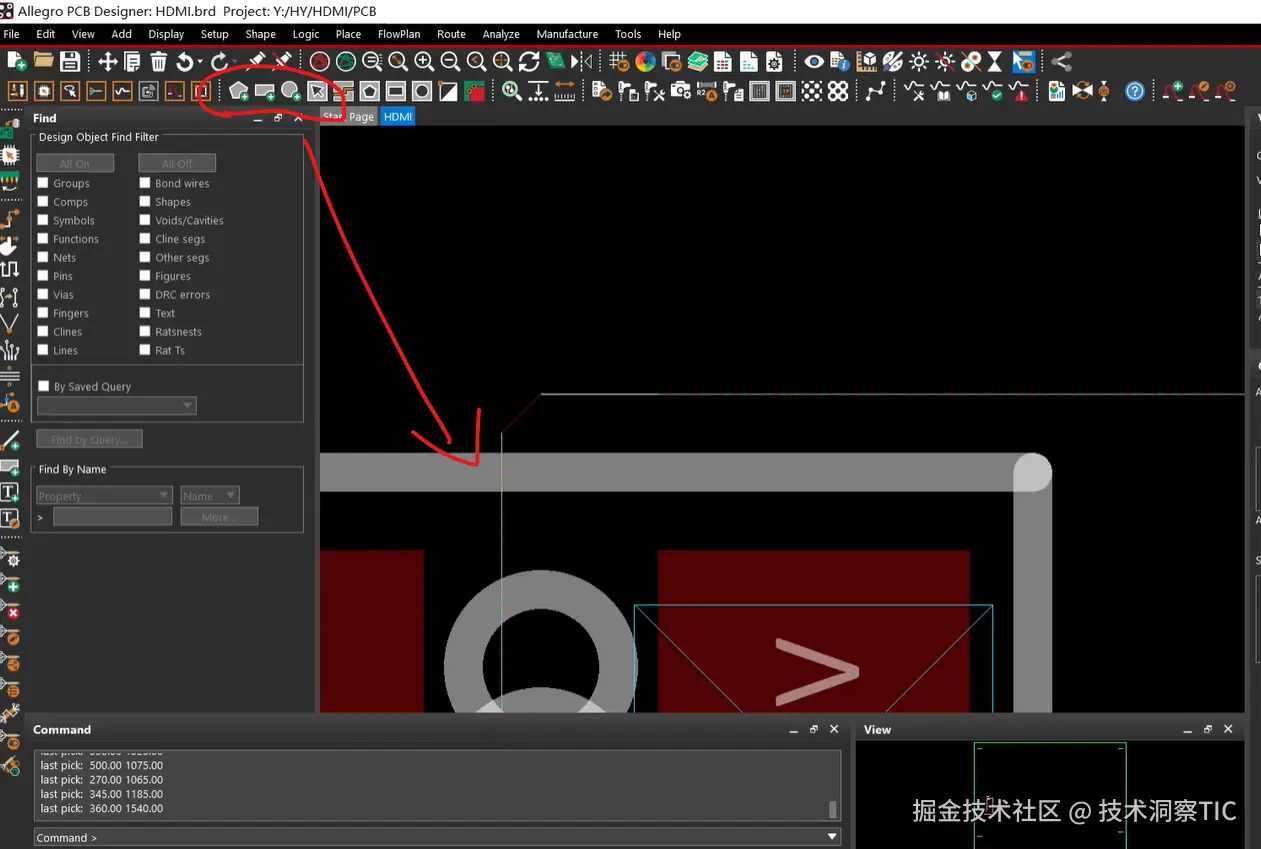Click the Delete trash-can icon

(159, 61)
